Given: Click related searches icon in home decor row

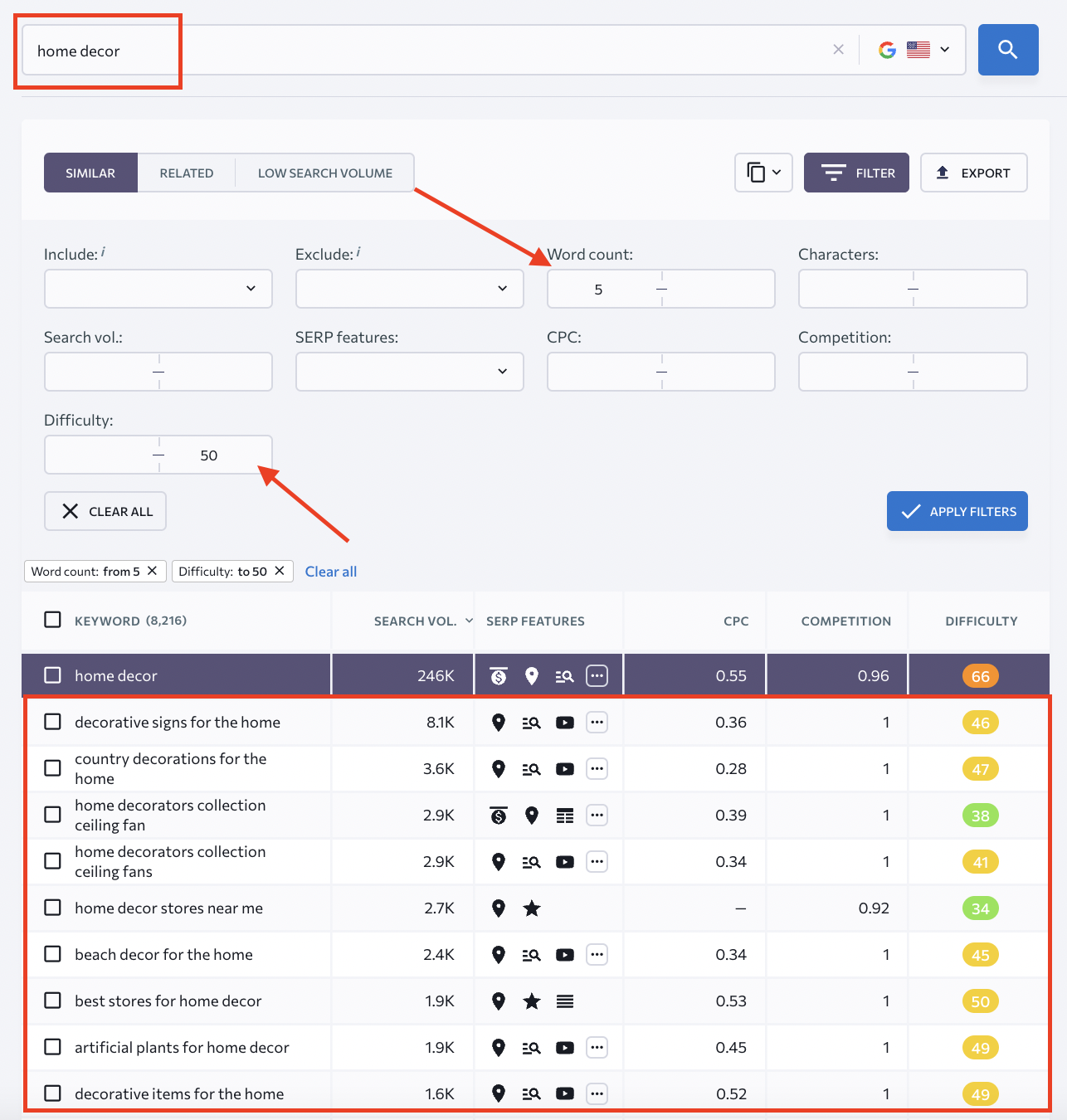Looking at the screenshot, I should click(565, 676).
